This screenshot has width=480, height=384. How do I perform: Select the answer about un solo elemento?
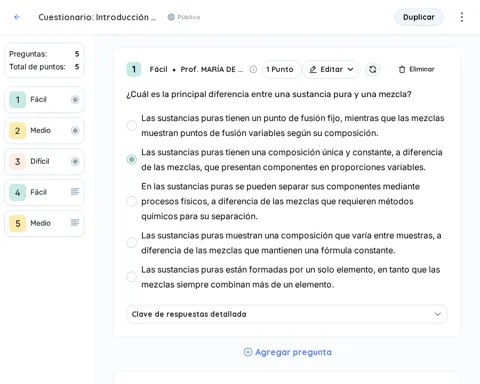click(x=132, y=277)
